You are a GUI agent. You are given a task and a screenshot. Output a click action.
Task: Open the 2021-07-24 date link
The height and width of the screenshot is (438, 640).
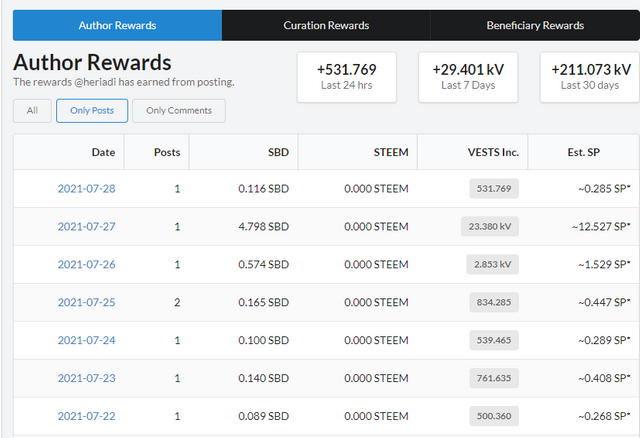(87, 340)
